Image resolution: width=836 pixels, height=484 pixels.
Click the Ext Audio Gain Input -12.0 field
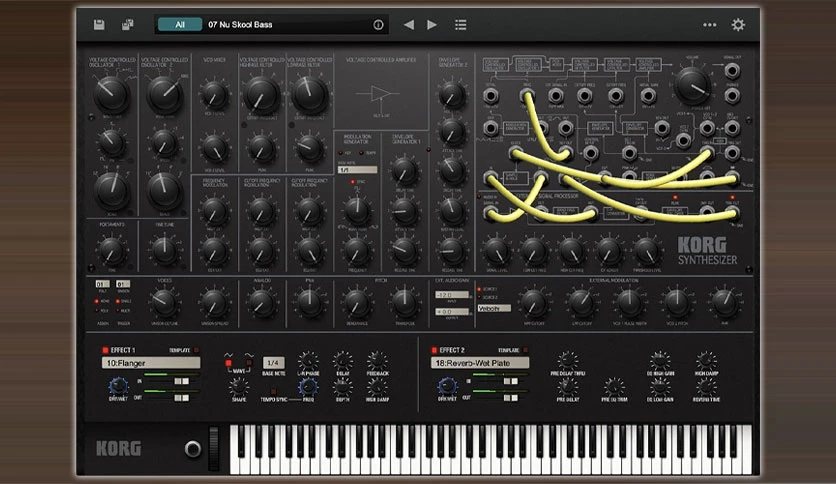[452, 294]
